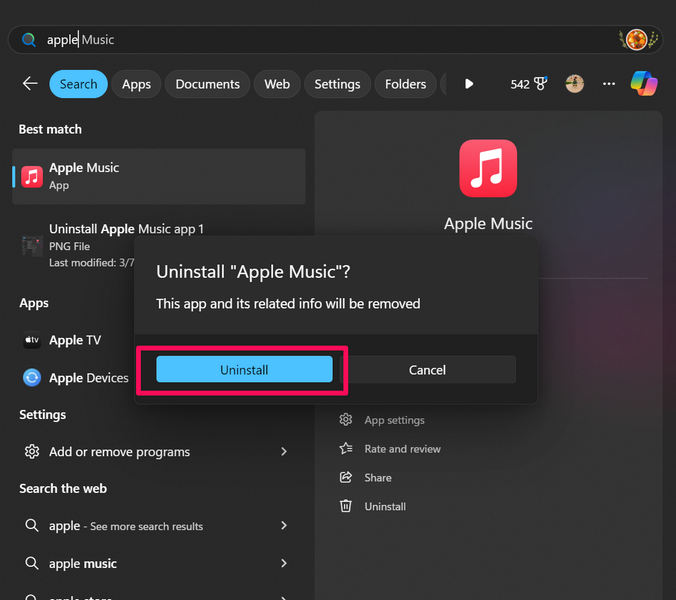Click the Share icon in preview pane
This screenshot has width=676, height=600.
(x=346, y=478)
